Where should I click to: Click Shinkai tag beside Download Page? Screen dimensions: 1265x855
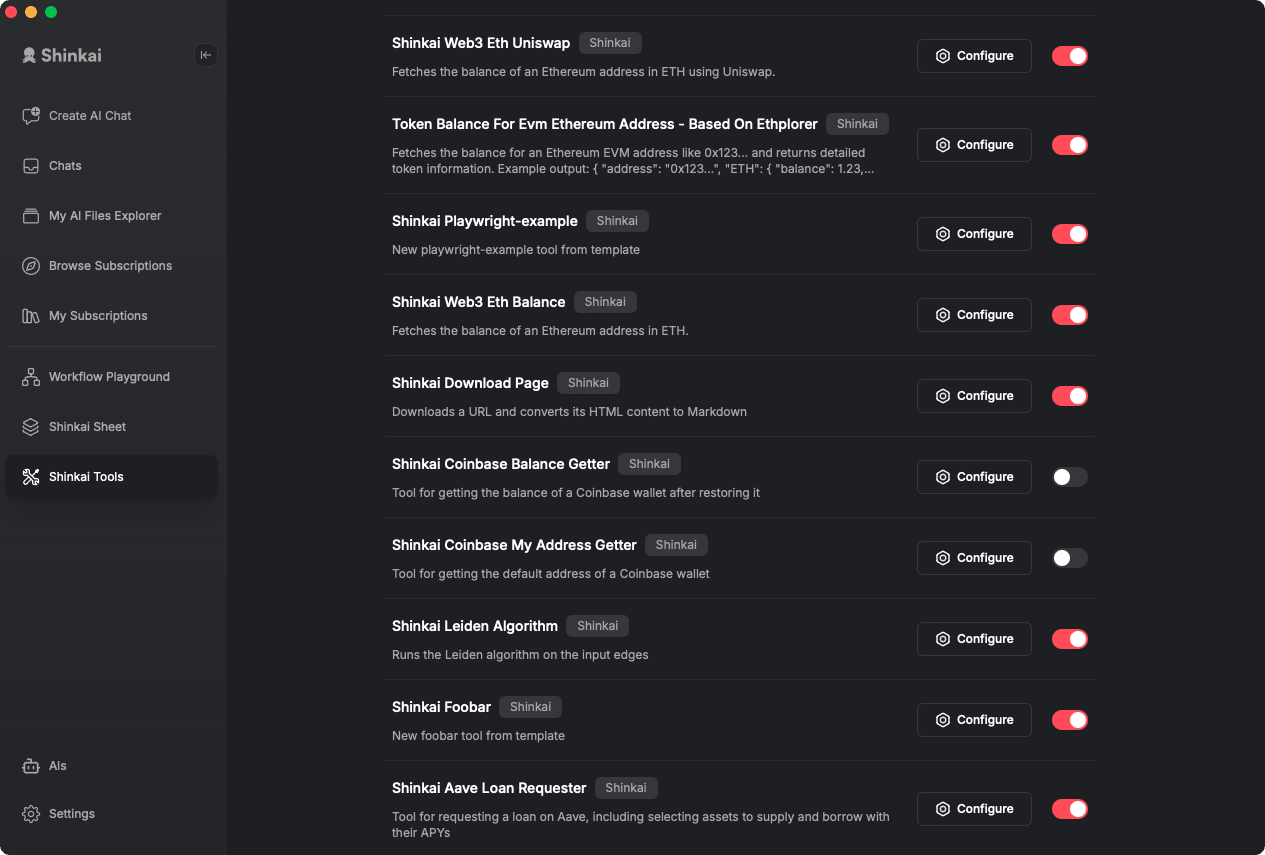[x=588, y=383]
